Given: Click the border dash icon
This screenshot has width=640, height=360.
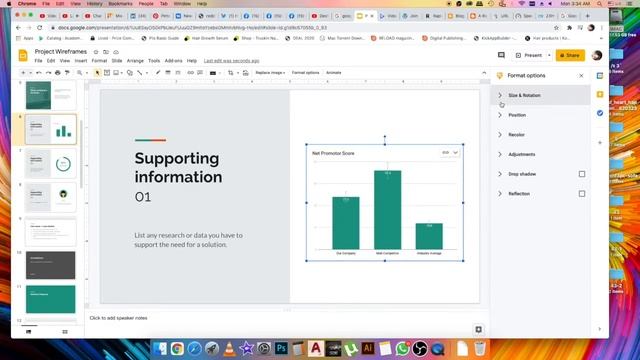Looking at the screenshot, I should point(178,73).
